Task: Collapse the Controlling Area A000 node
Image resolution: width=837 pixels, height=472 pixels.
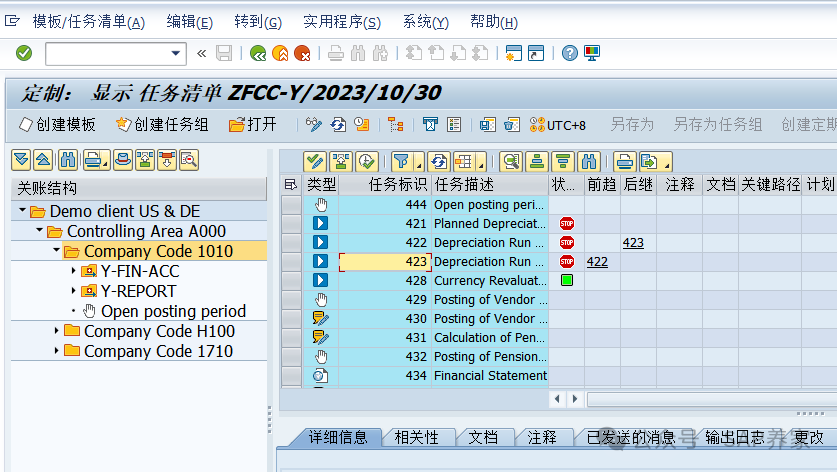Action: tap(40, 230)
